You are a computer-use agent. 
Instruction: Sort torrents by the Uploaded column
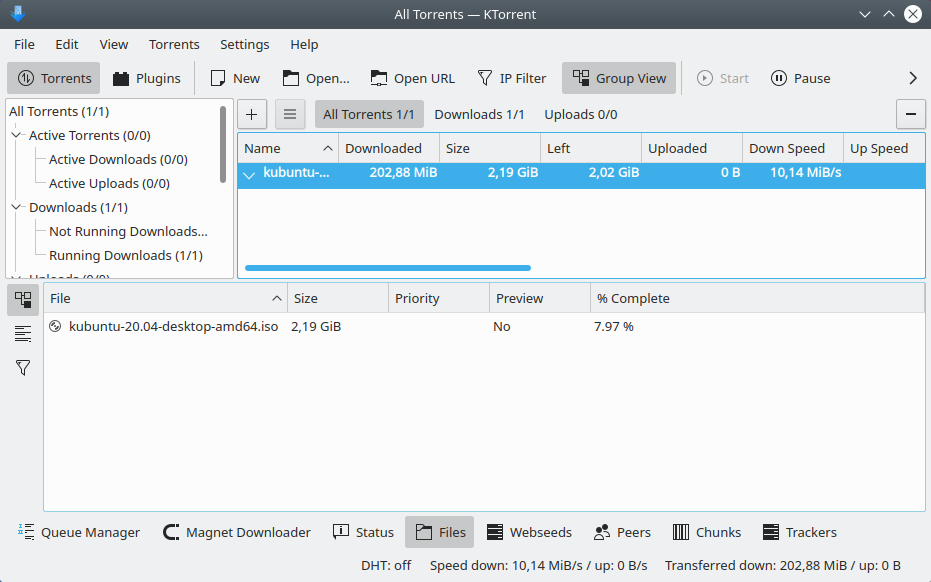tap(692, 148)
